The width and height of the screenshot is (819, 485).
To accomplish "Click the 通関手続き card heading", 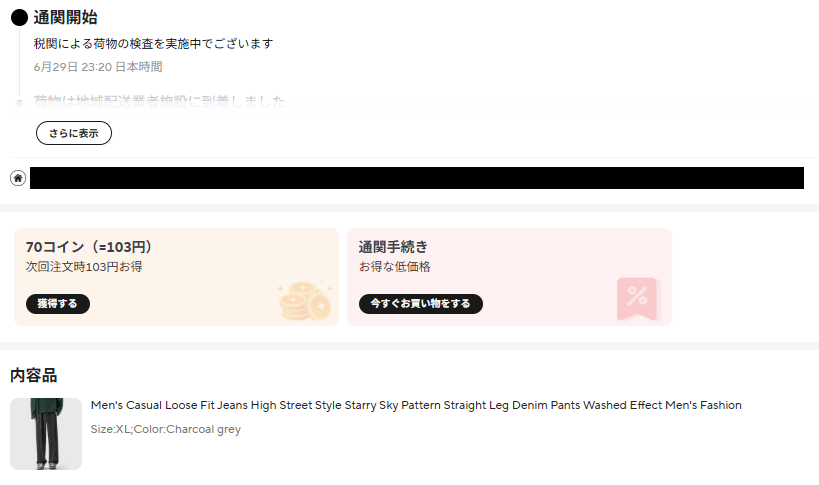I will coord(393,247).
